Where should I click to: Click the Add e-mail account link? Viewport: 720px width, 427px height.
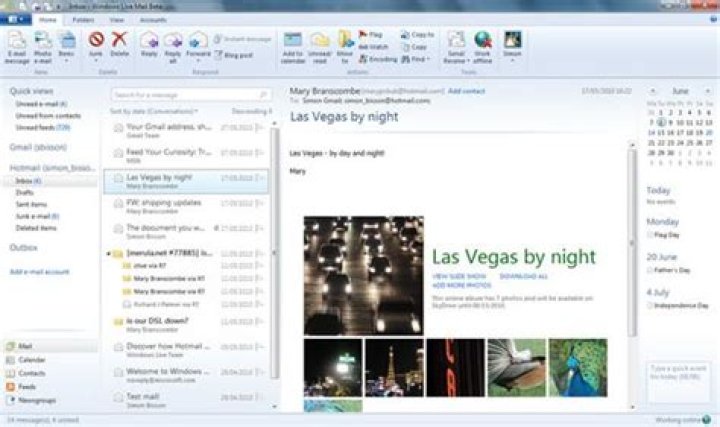(39, 272)
